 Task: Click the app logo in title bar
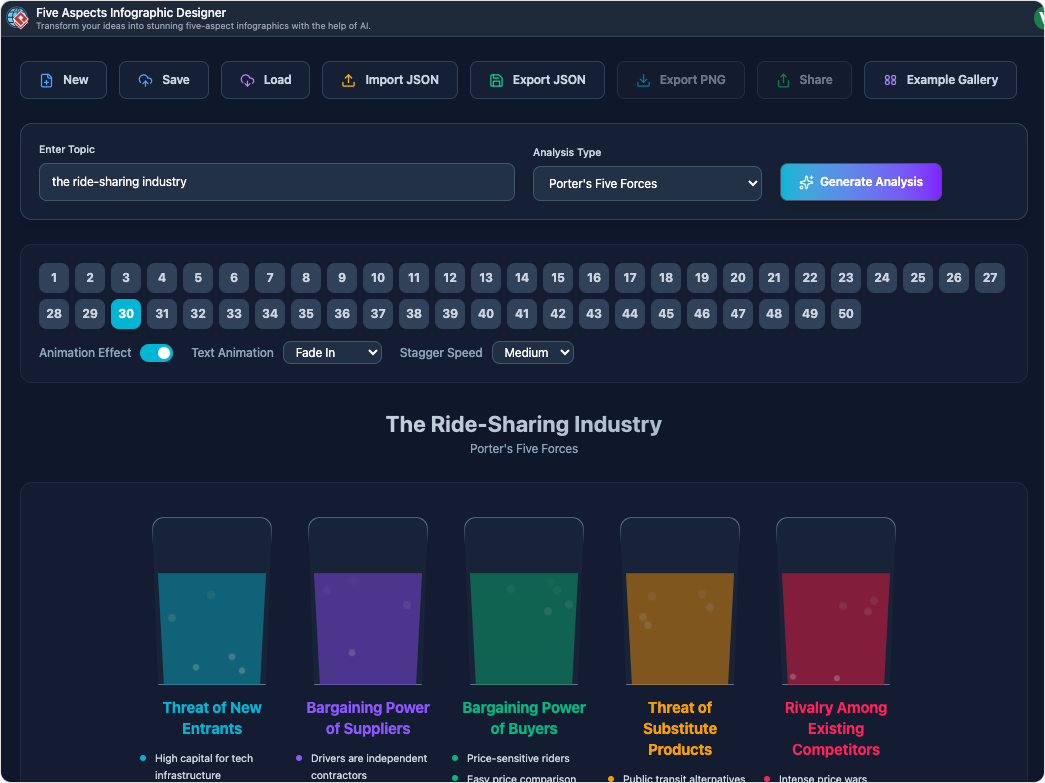point(17,18)
